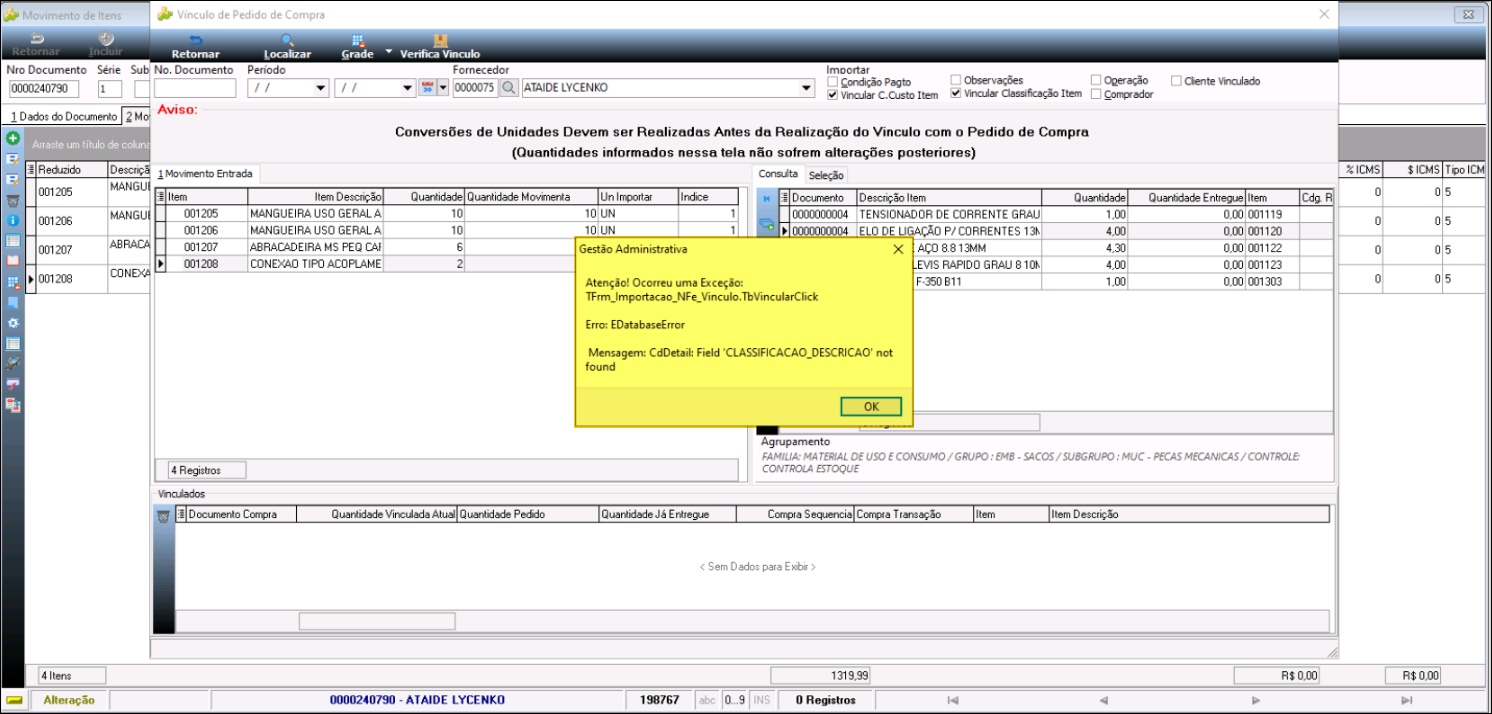This screenshot has width=1492, height=714.
Task: Click the Quantidade Pedido column header
Action: (x=527, y=514)
